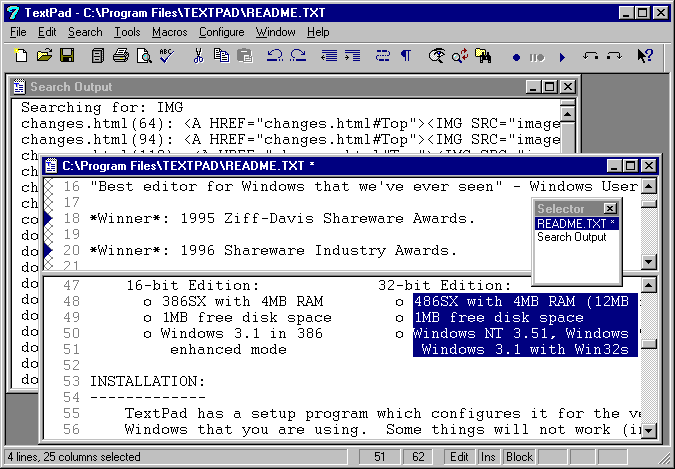Toggle visible paragraph marks icon
The height and width of the screenshot is (469, 675).
click(x=406, y=56)
